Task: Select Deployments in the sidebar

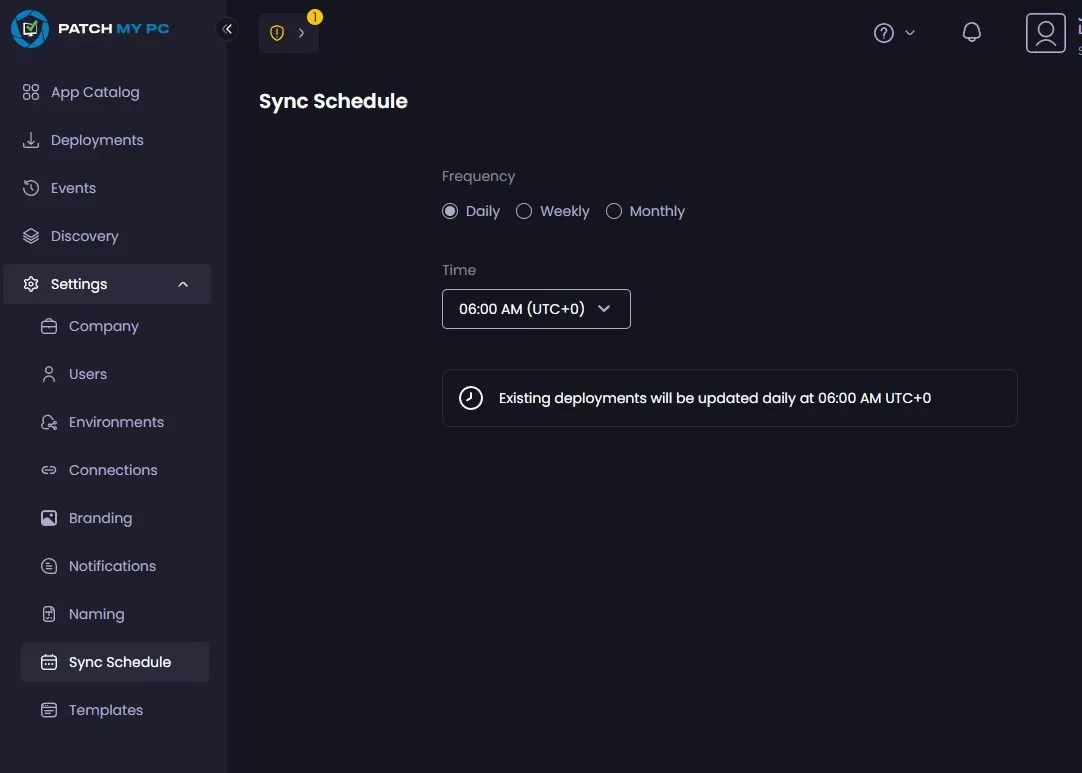Action: coord(97,139)
